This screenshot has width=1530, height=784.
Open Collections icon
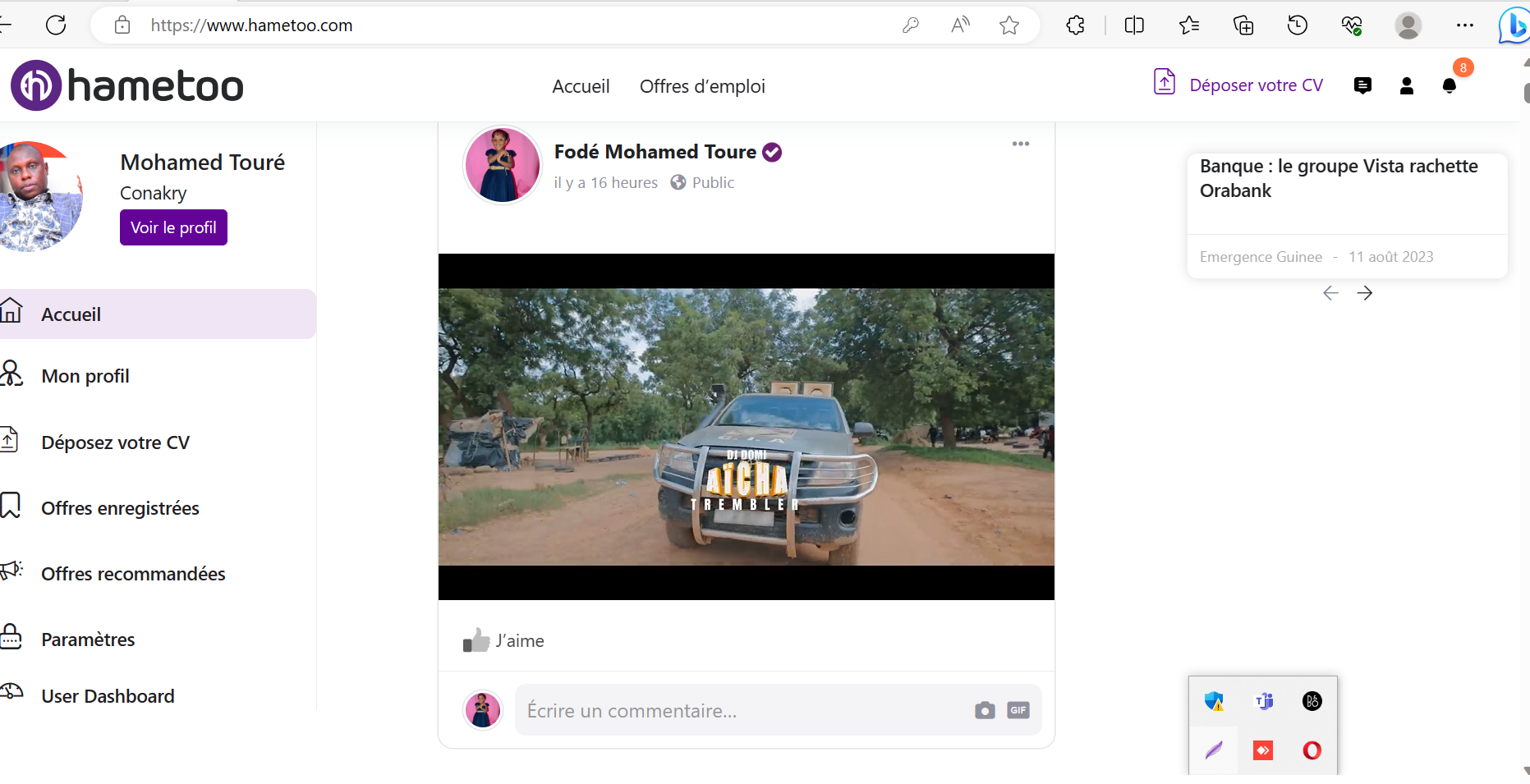1243,25
